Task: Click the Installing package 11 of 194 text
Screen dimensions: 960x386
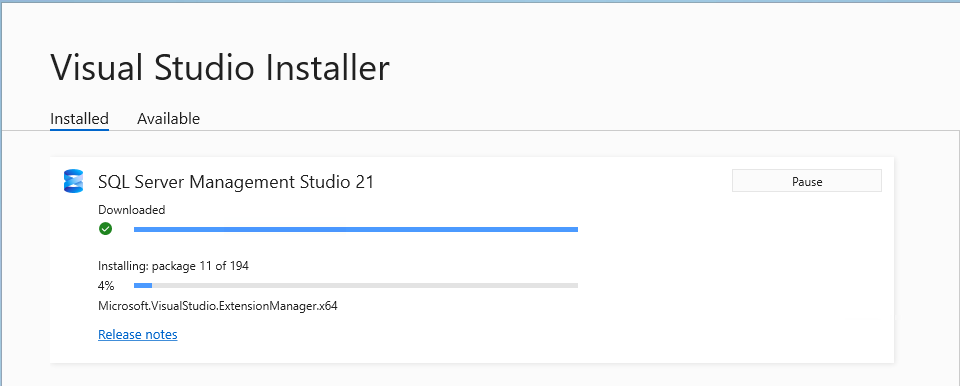Action: 173,266
